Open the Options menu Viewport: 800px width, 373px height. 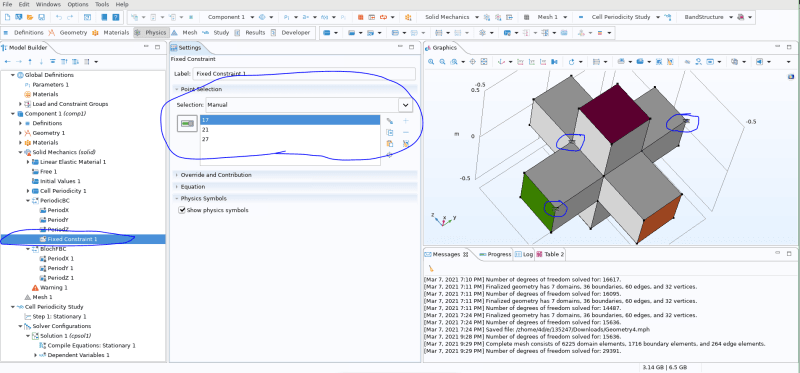[x=78, y=4]
